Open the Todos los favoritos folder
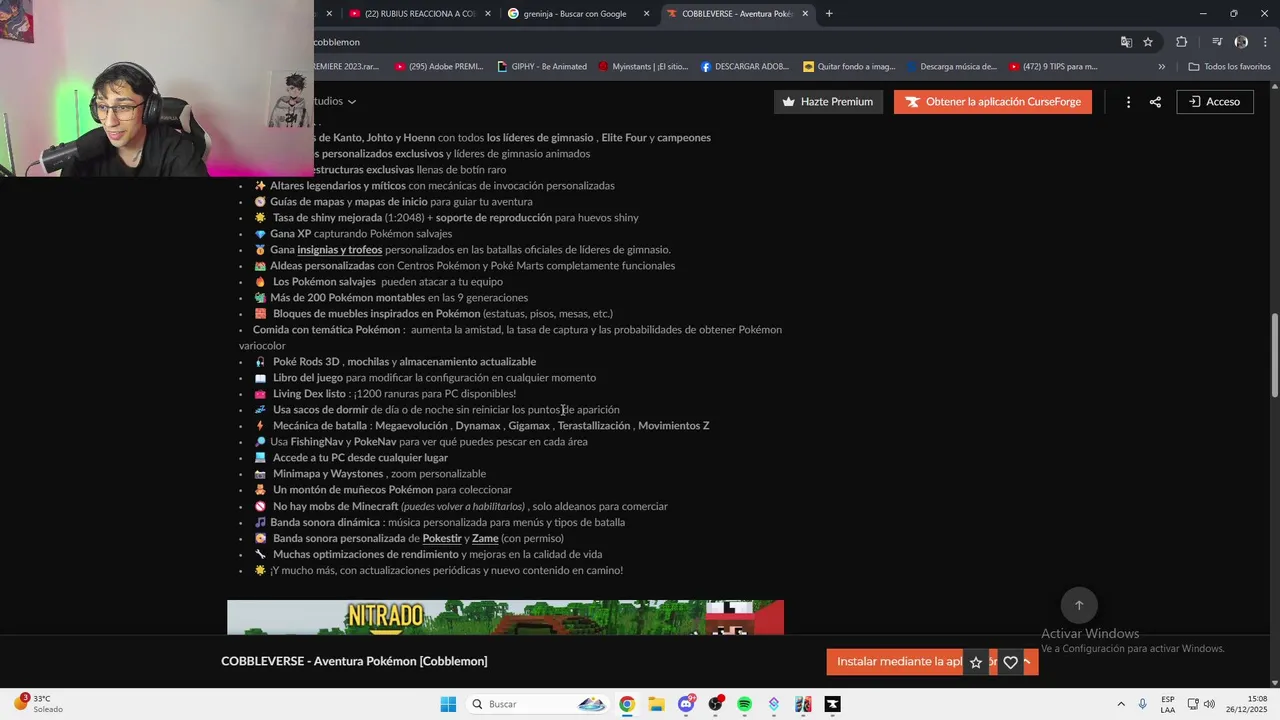The height and width of the screenshot is (720, 1280). 1230,67
